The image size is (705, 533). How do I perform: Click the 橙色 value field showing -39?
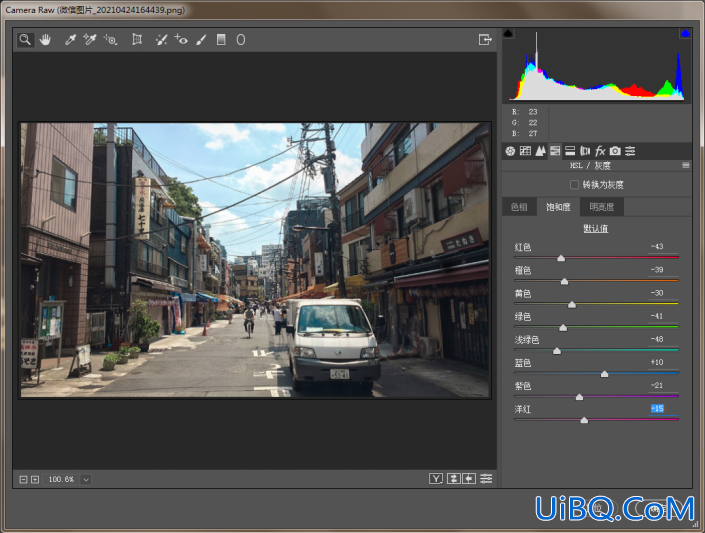tap(663, 270)
